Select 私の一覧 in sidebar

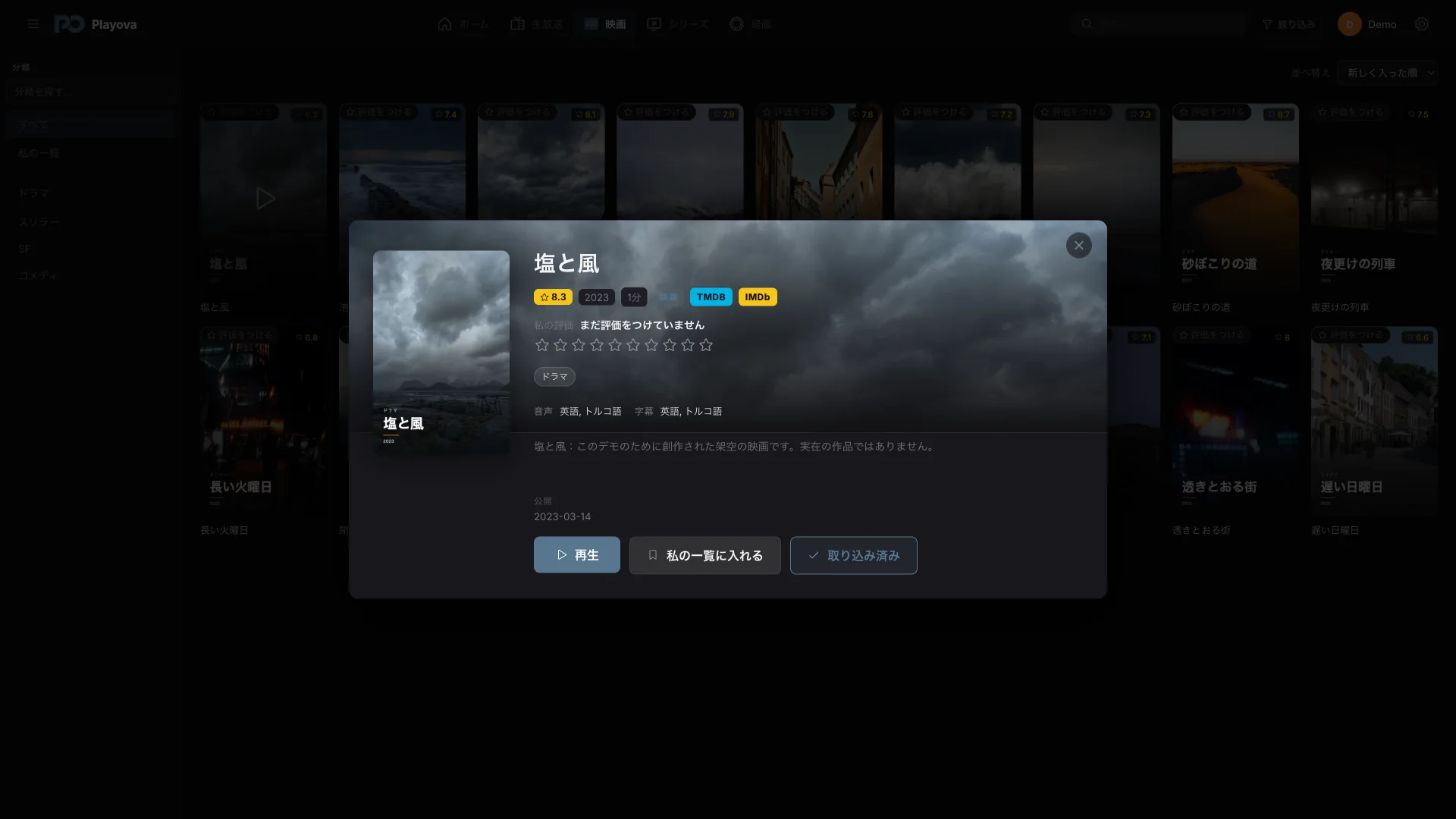click(91, 153)
